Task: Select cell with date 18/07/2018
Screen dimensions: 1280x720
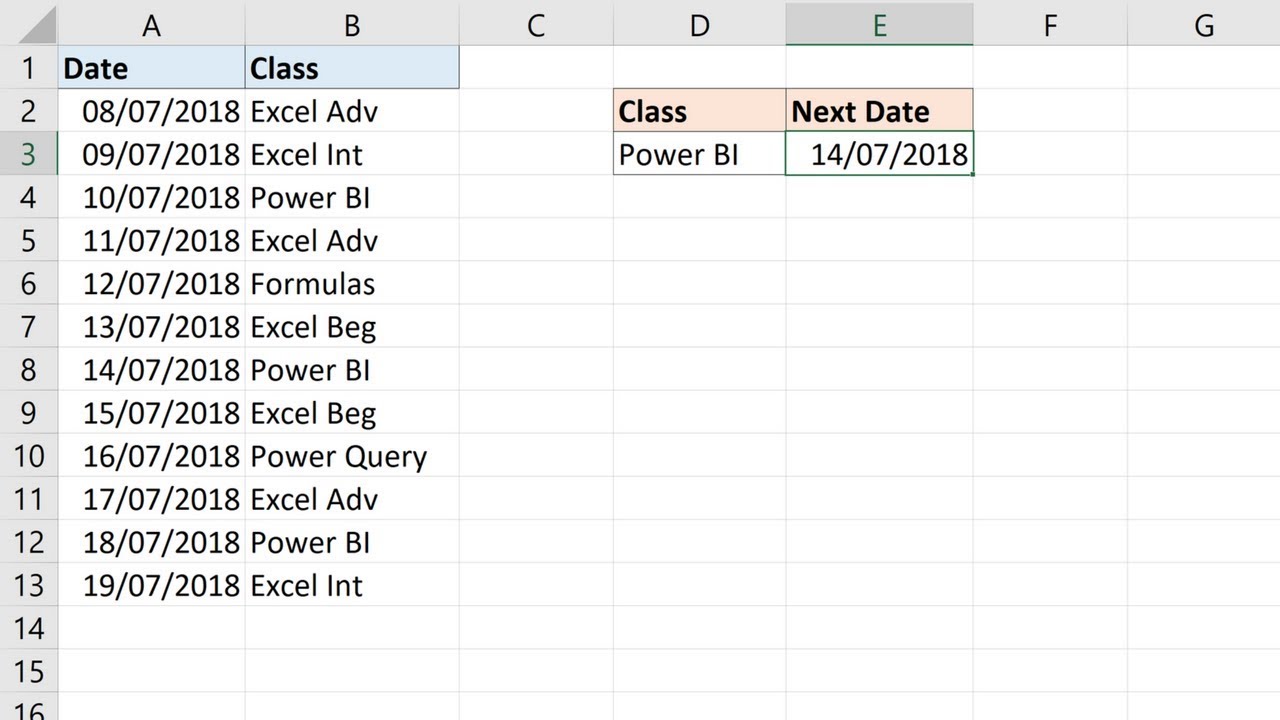Action: 151,541
